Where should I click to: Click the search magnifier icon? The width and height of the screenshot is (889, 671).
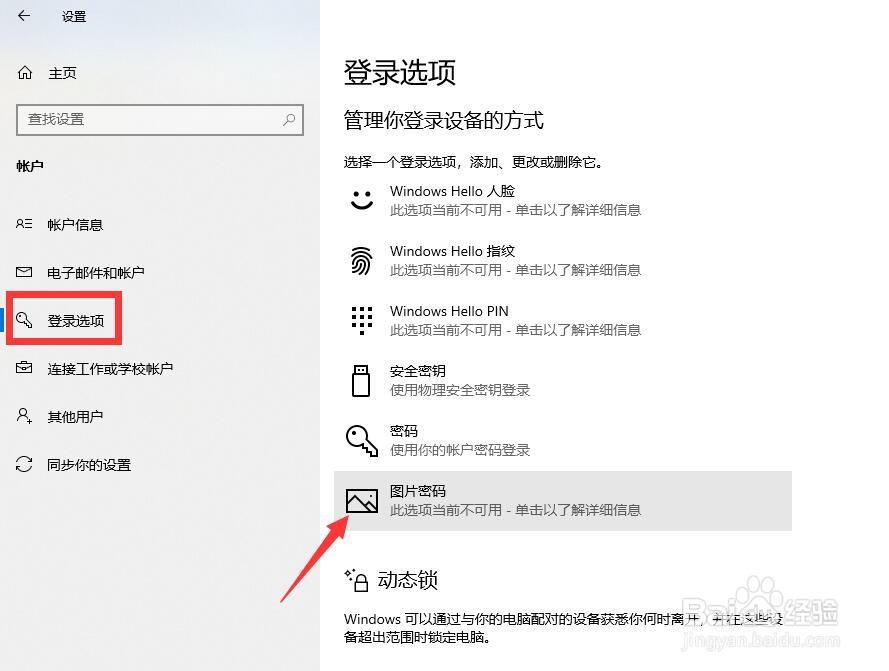289,119
